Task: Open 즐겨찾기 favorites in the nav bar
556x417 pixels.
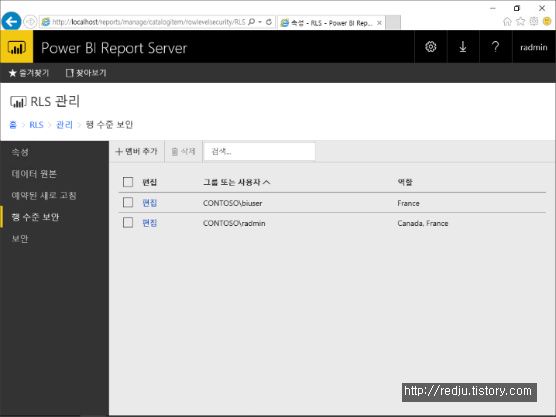Action: tap(29, 73)
